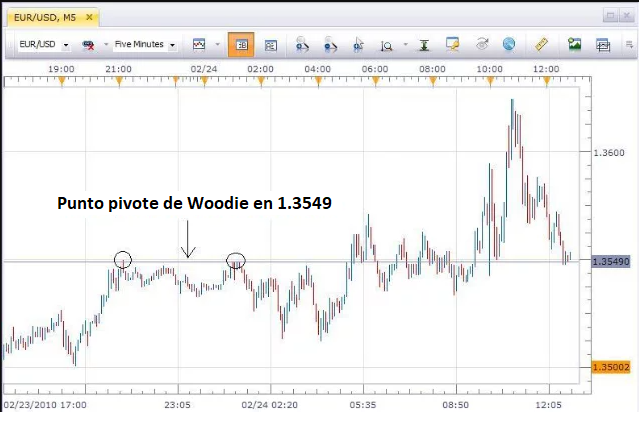Select the cursor pointer tool icon
Screen dimensions: 639x433
(x=358, y=44)
